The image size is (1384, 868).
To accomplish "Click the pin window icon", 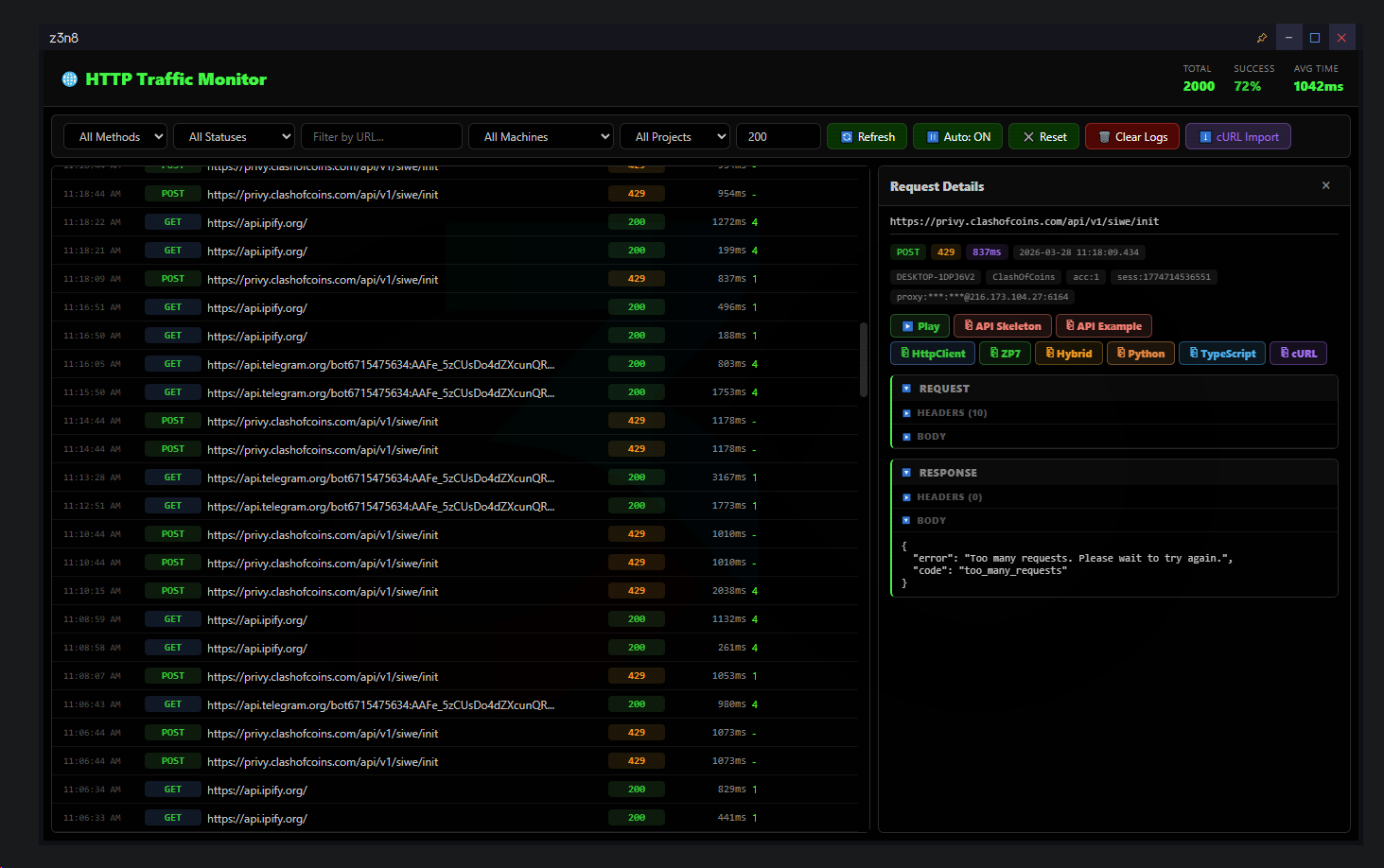I will 1261,38.
